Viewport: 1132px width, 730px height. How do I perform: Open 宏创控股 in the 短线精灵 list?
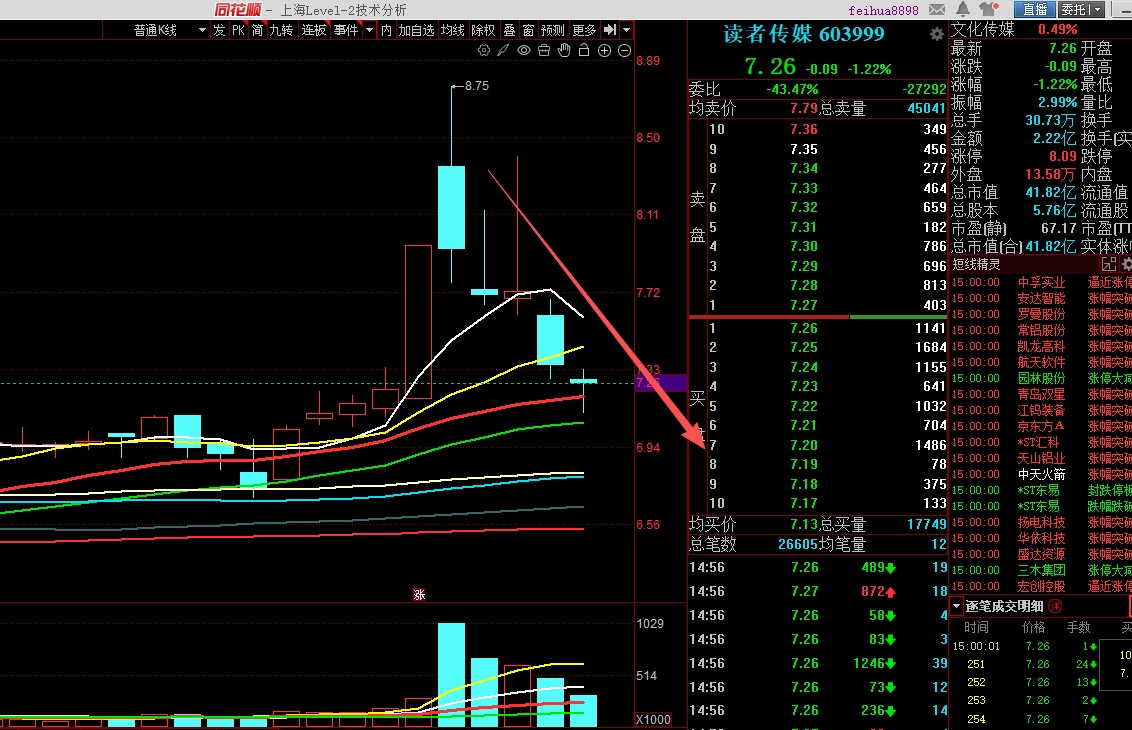tap(1041, 586)
